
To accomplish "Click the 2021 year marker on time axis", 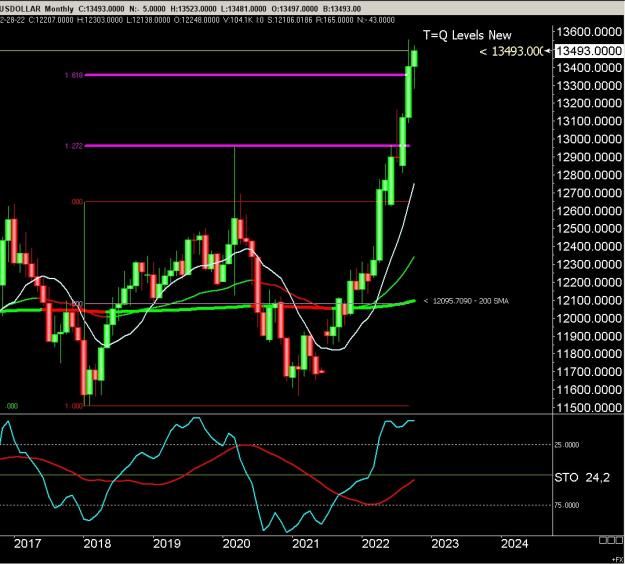I will click(x=306, y=544).
